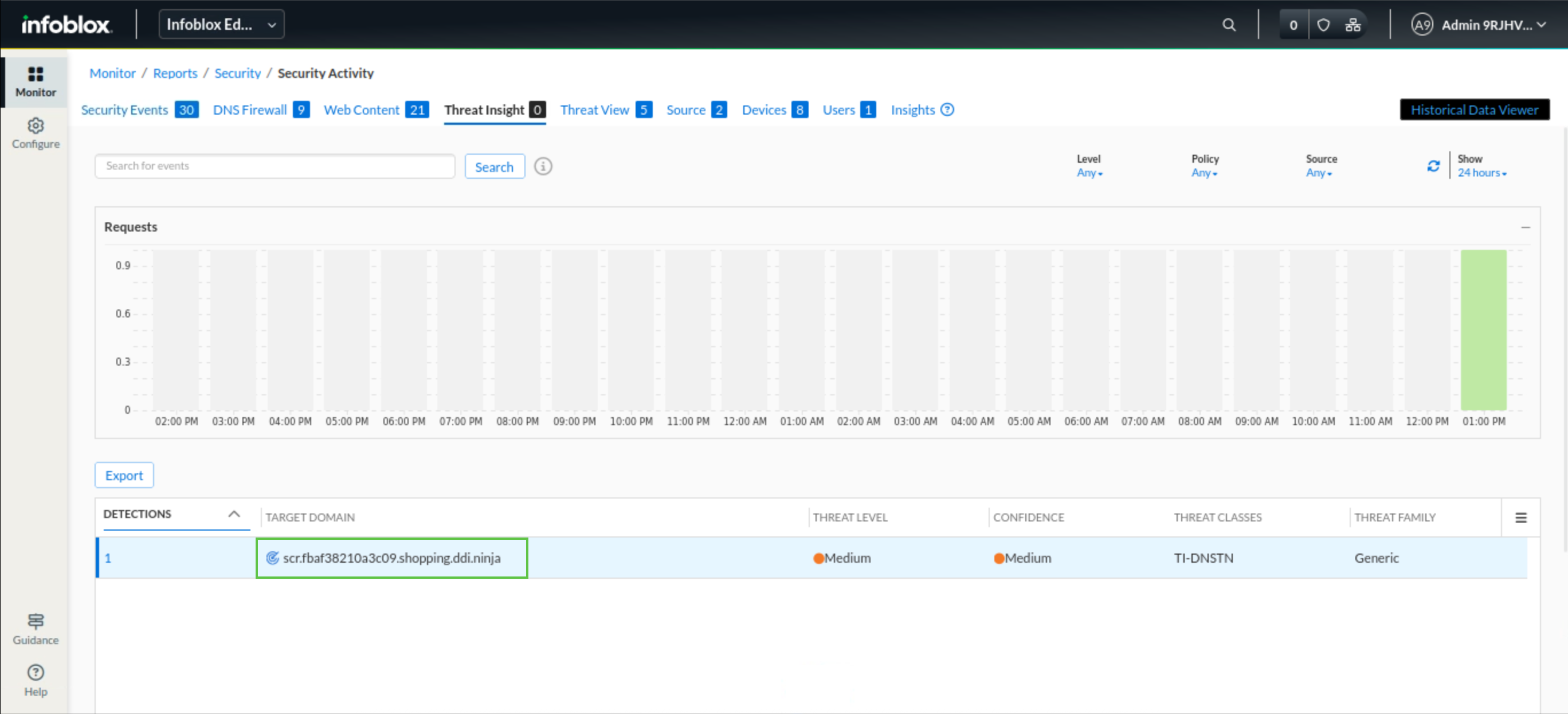Refresh the events with the refresh icon
This screenshot has width=1568, height=714.
point(1433,166)
